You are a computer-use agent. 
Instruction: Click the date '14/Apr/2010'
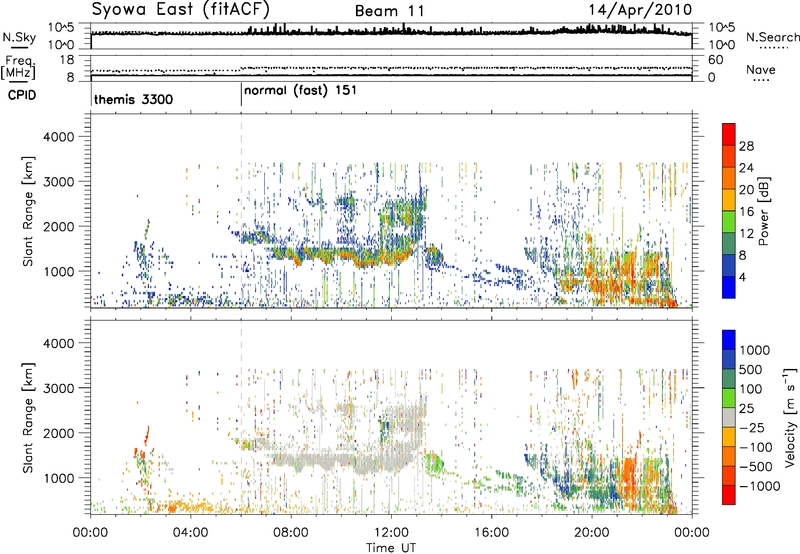click(640, 10)
